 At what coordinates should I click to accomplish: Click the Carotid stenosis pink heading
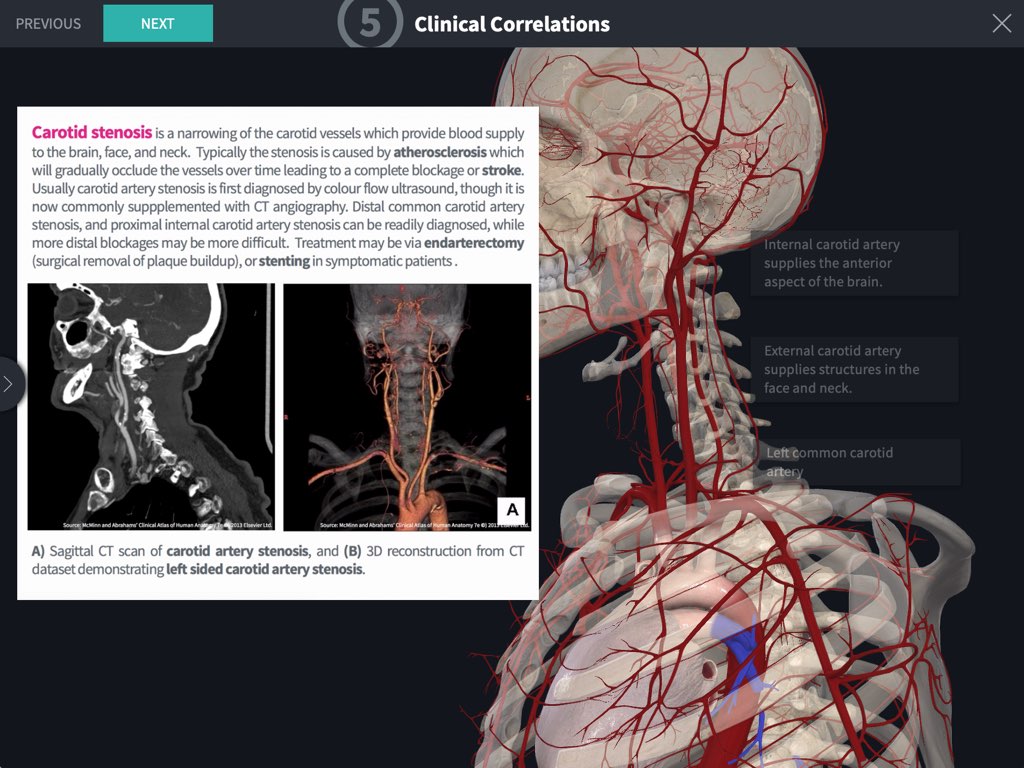coord(92,133)
